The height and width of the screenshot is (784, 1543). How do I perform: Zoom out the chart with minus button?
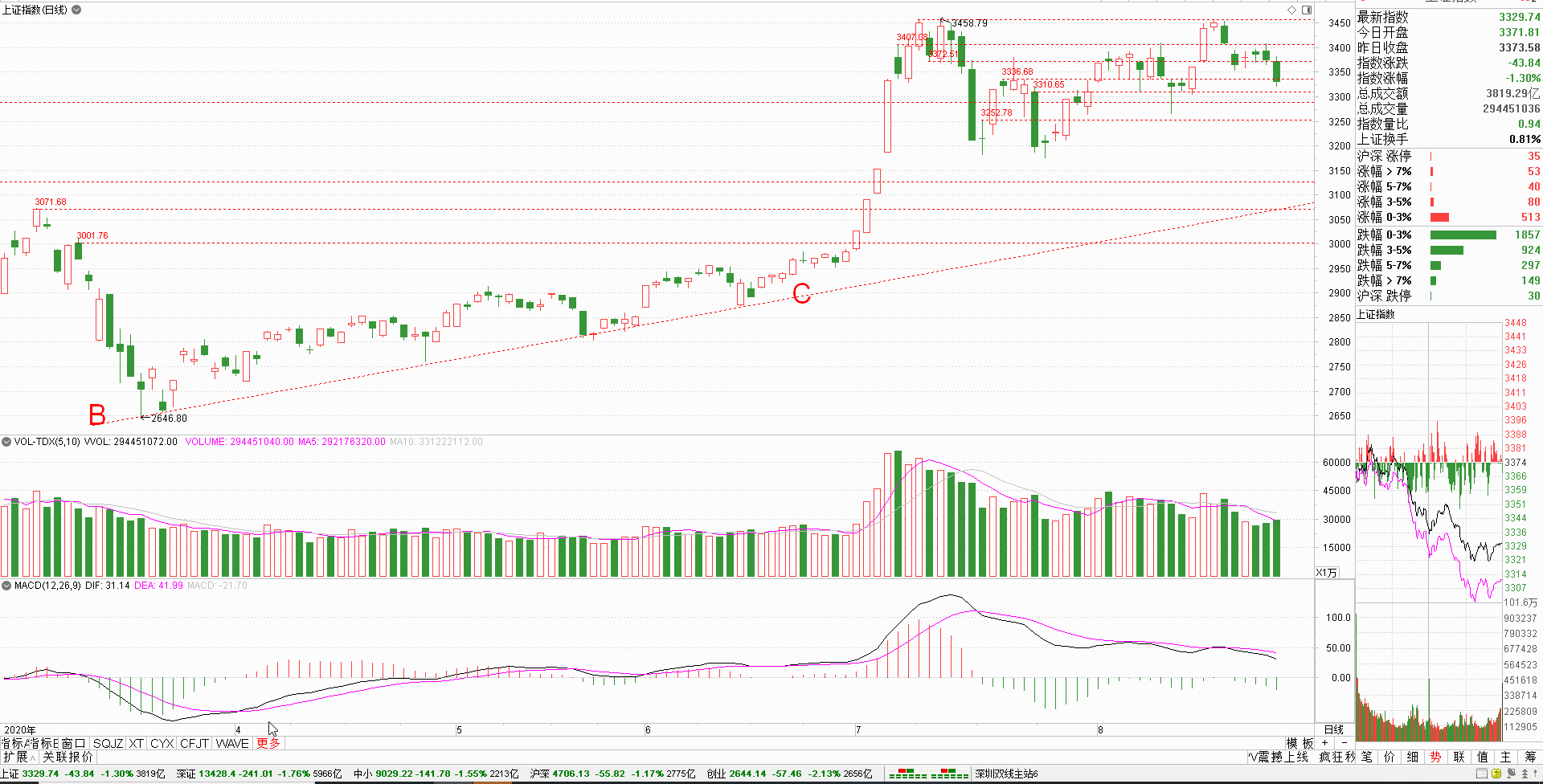point(1344,744)
